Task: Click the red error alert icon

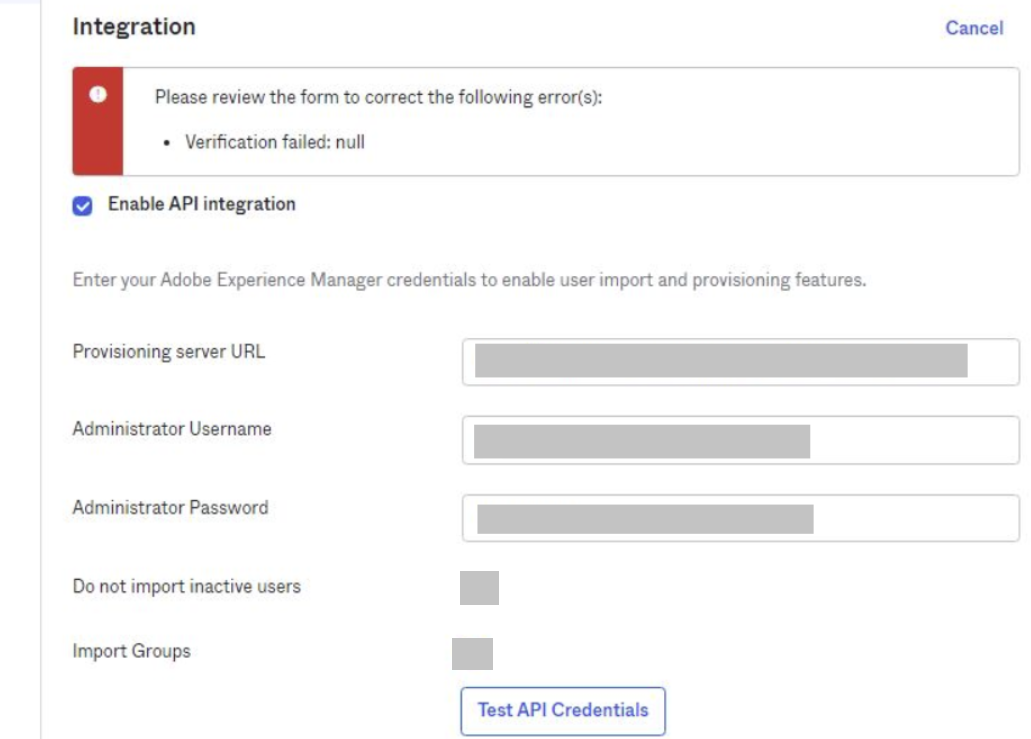Action: 97,94
